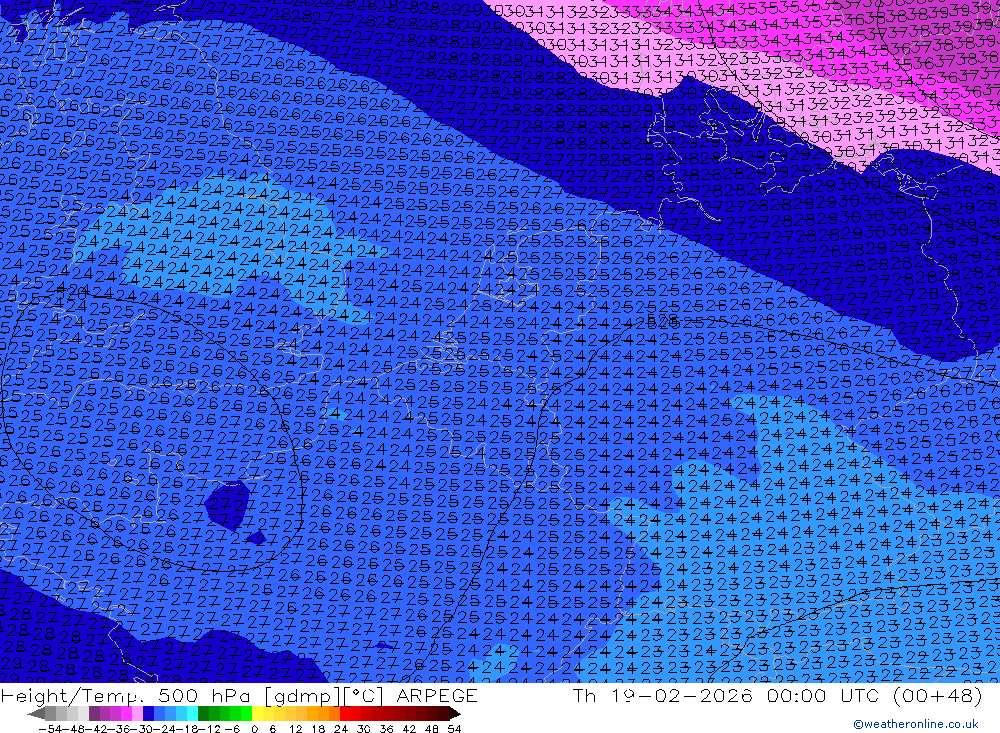This screenshot has width=1000, height=733.
Task: Click the '0' label under the color legend
Action: click(x=254, y=729)
